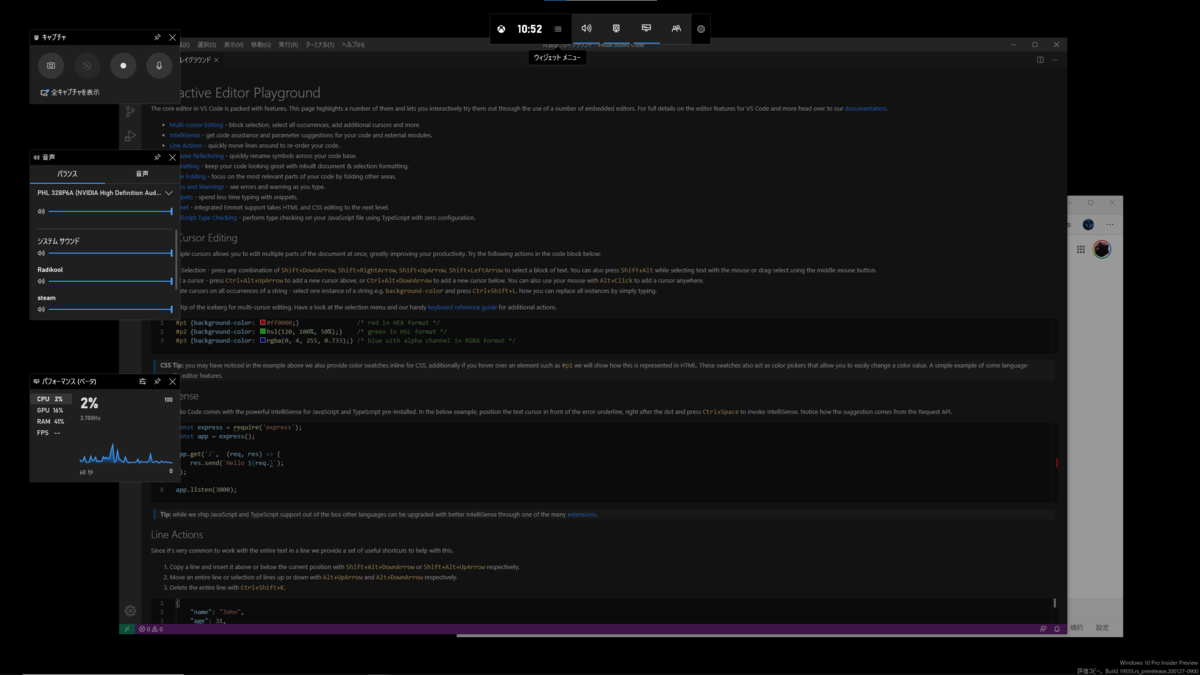Viewport: 1200px width, 675px height.
Task: Switch to the バランス tab
Action: point(67,174)
